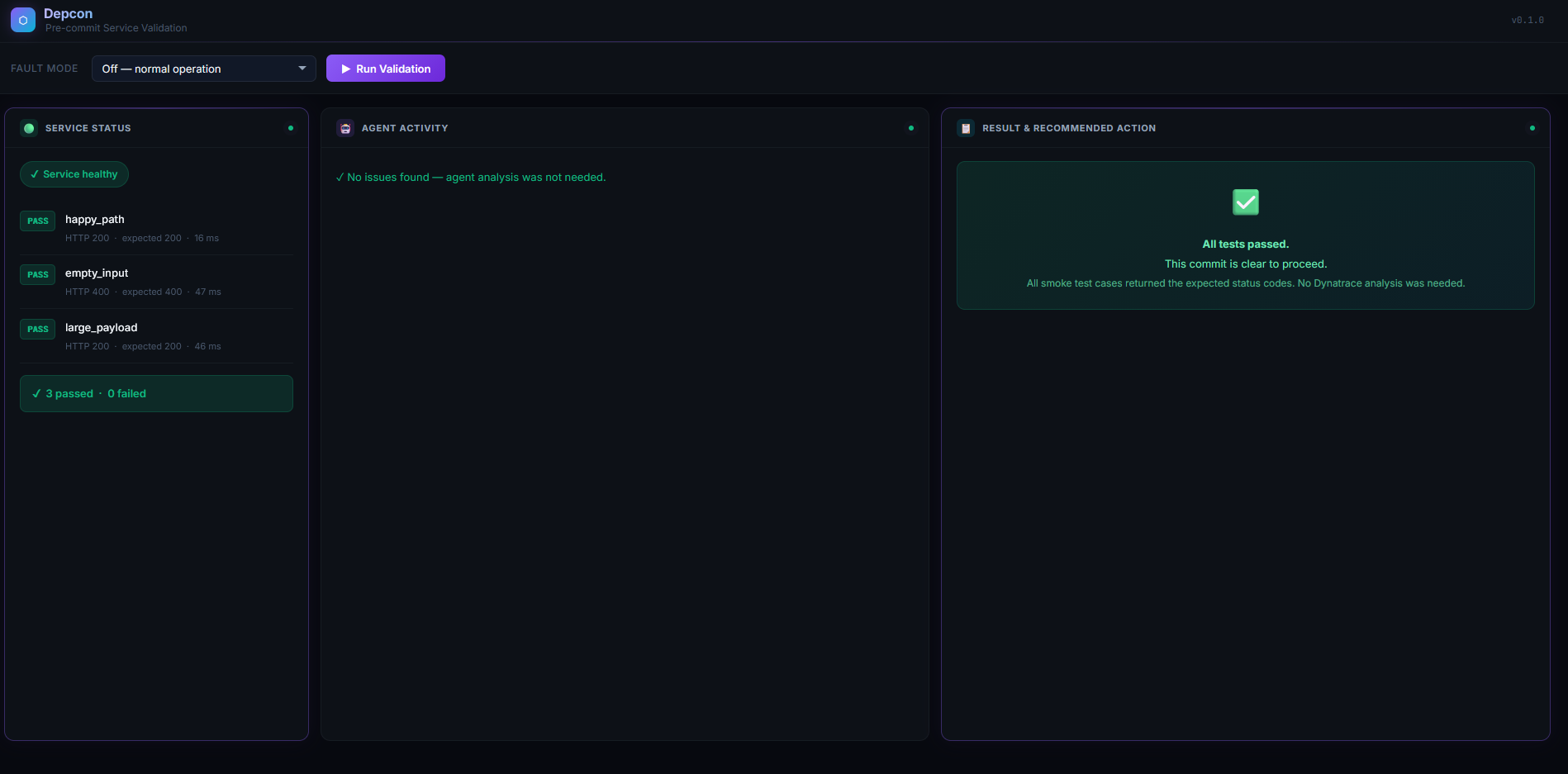Click the status dot in Agent Activity header

tap(911, 128)
